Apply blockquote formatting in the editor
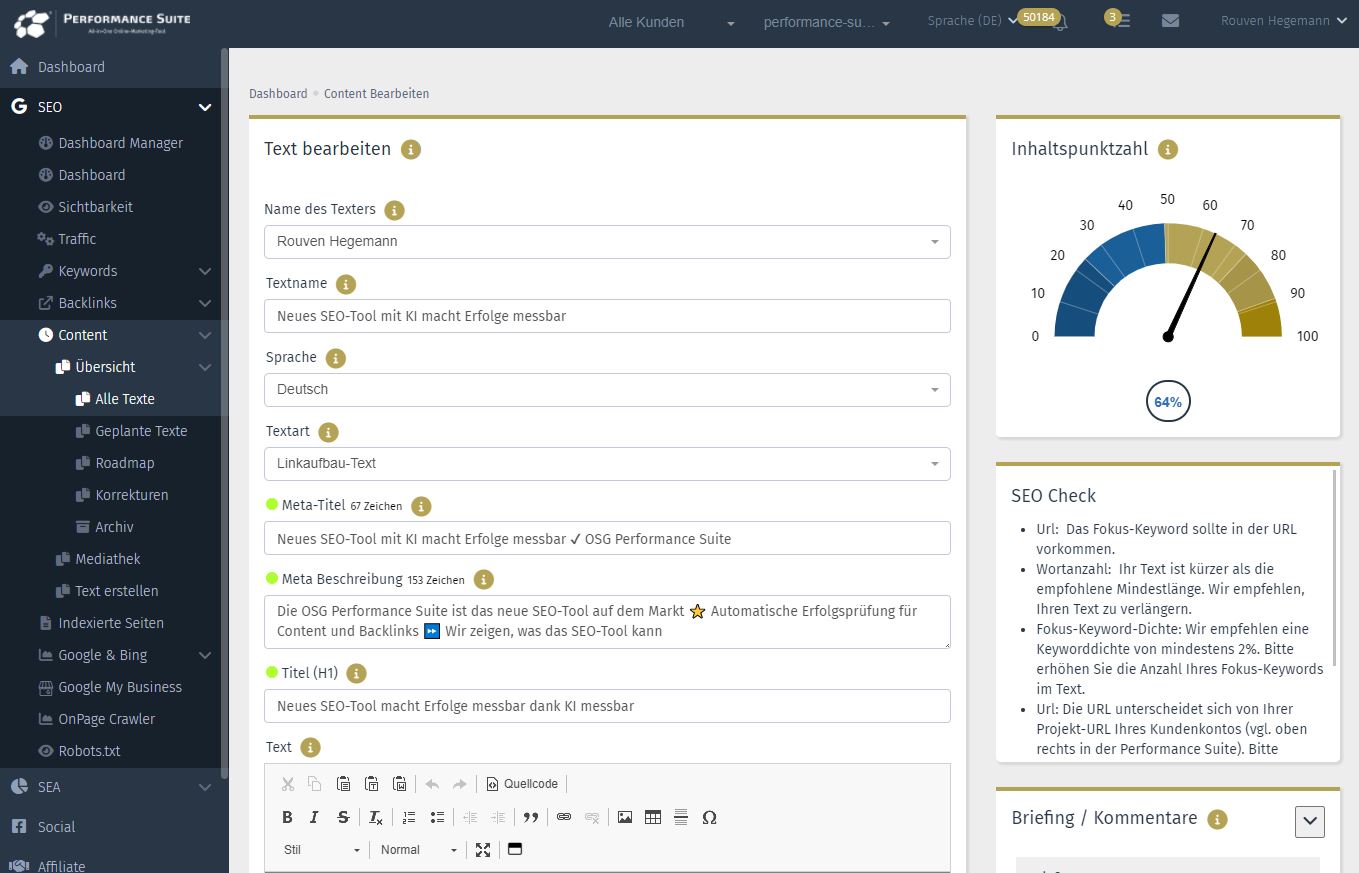Screen dimensions: 1359x873 click(x=531, y=817)
